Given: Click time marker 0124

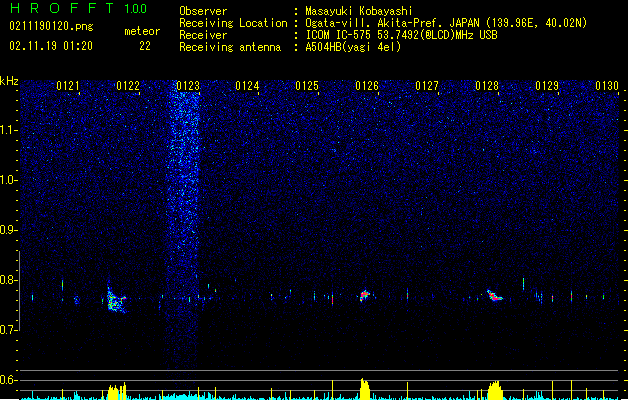Looking at the screenshot, I should click(x=247, y=86).
